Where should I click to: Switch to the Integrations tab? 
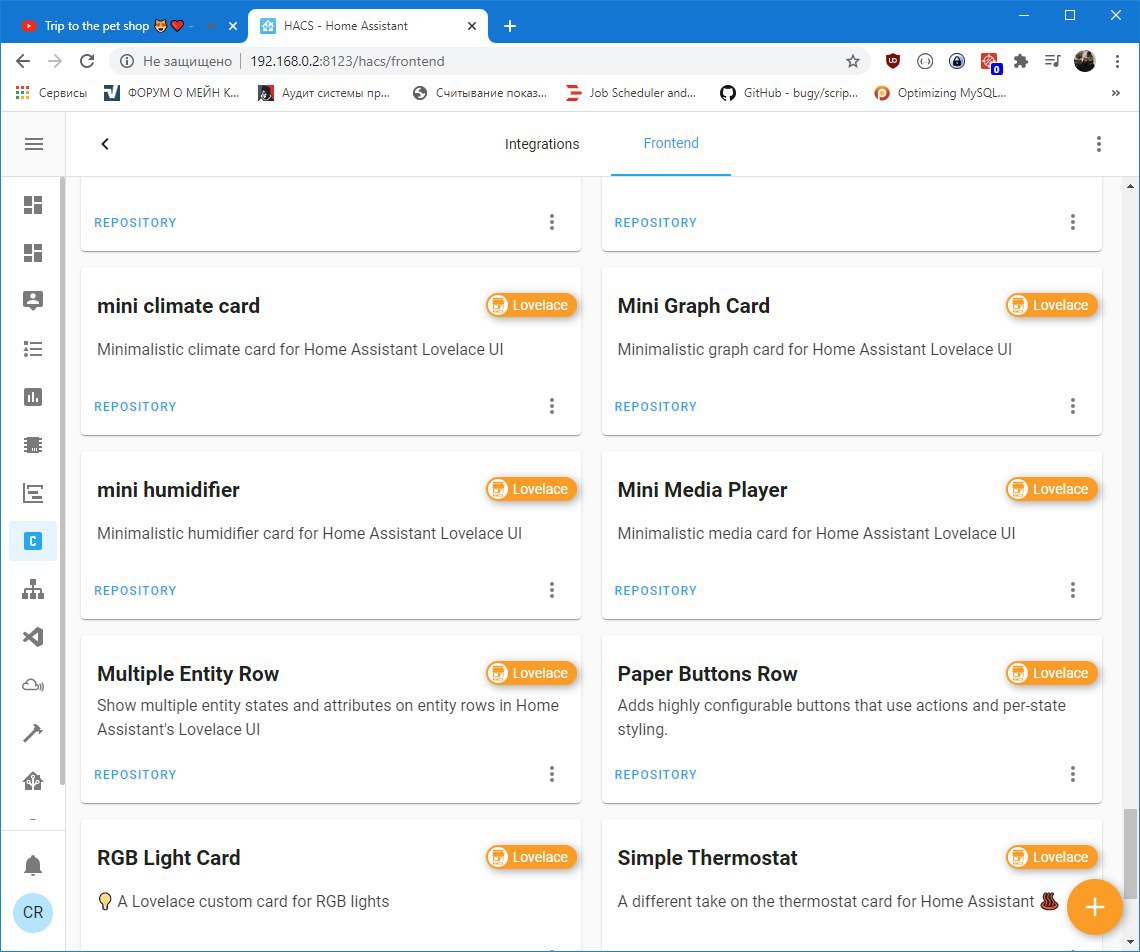[x=542, y=144]
